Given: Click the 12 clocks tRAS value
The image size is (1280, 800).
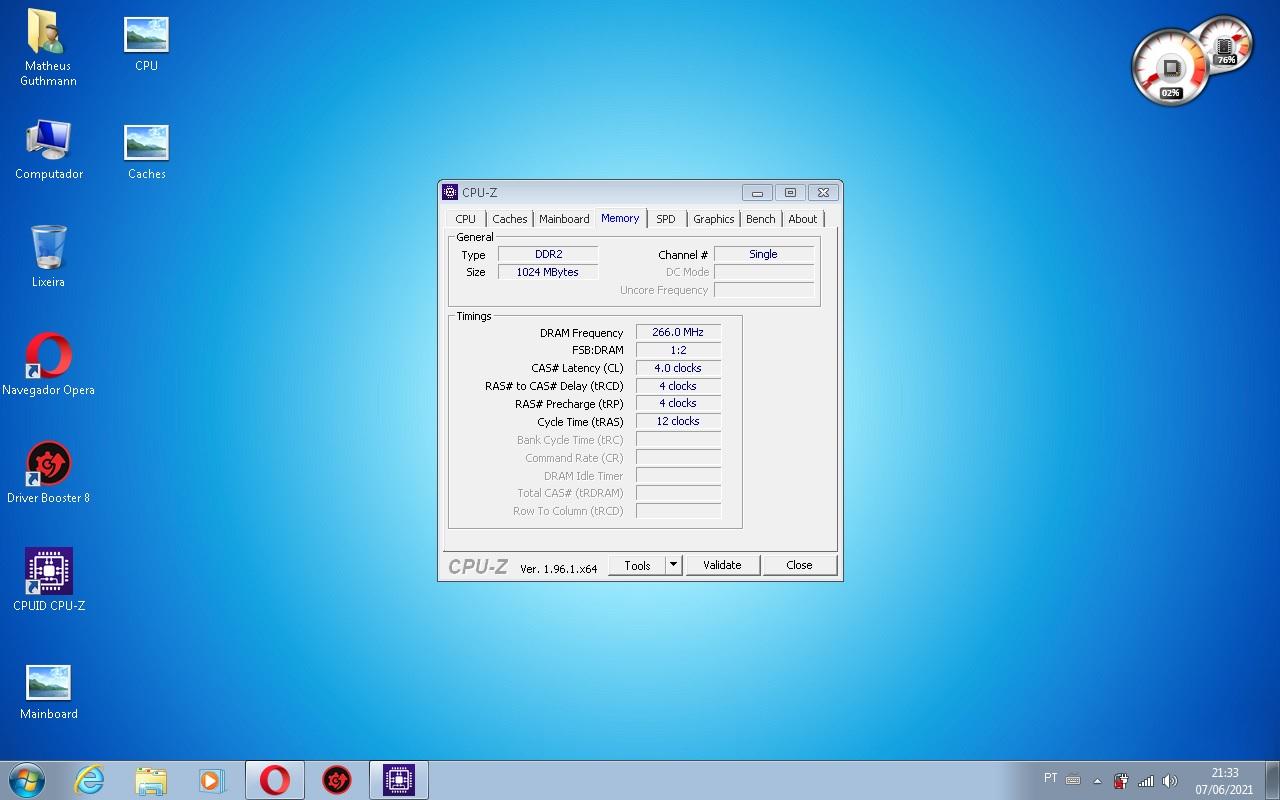Looking at the screenshot, I should [x=678, y=421].
